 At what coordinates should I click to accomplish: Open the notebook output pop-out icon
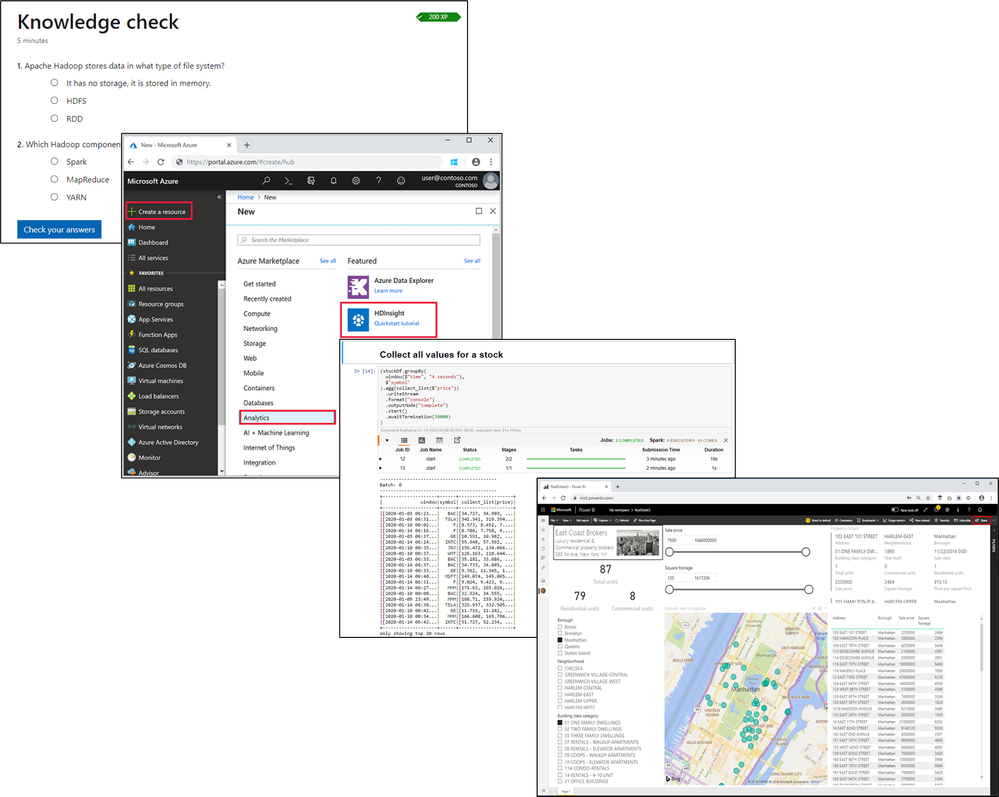coord(457,440)
